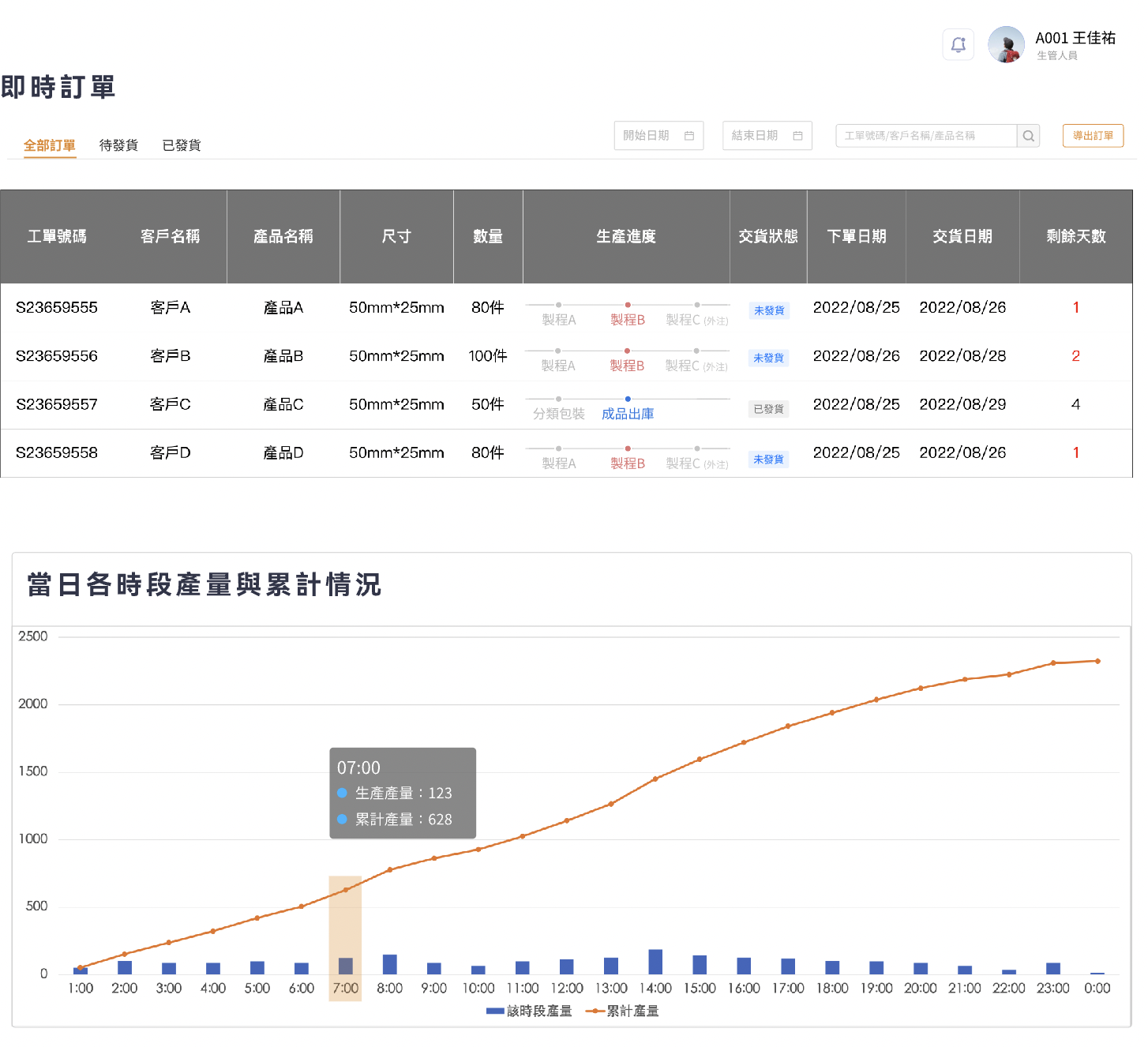Viewport: 1148px width, 1047px height.
Task: Click the 14:00 production bar
Action: 655,961
